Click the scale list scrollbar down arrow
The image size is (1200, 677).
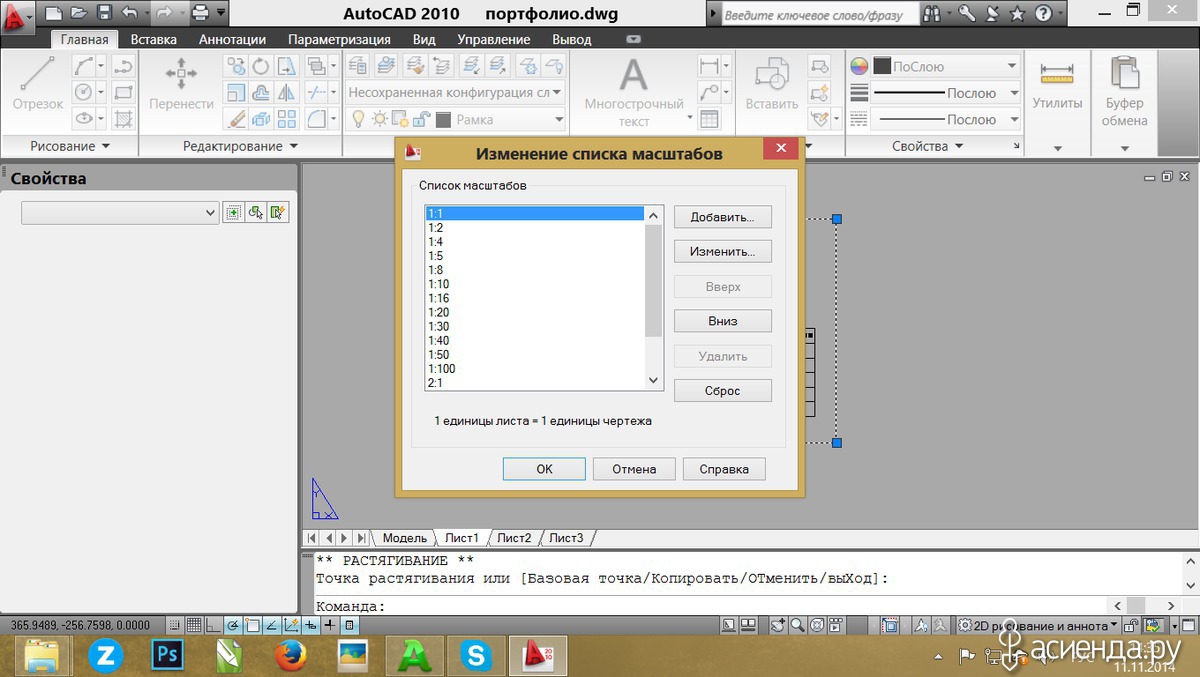(654, 380)
